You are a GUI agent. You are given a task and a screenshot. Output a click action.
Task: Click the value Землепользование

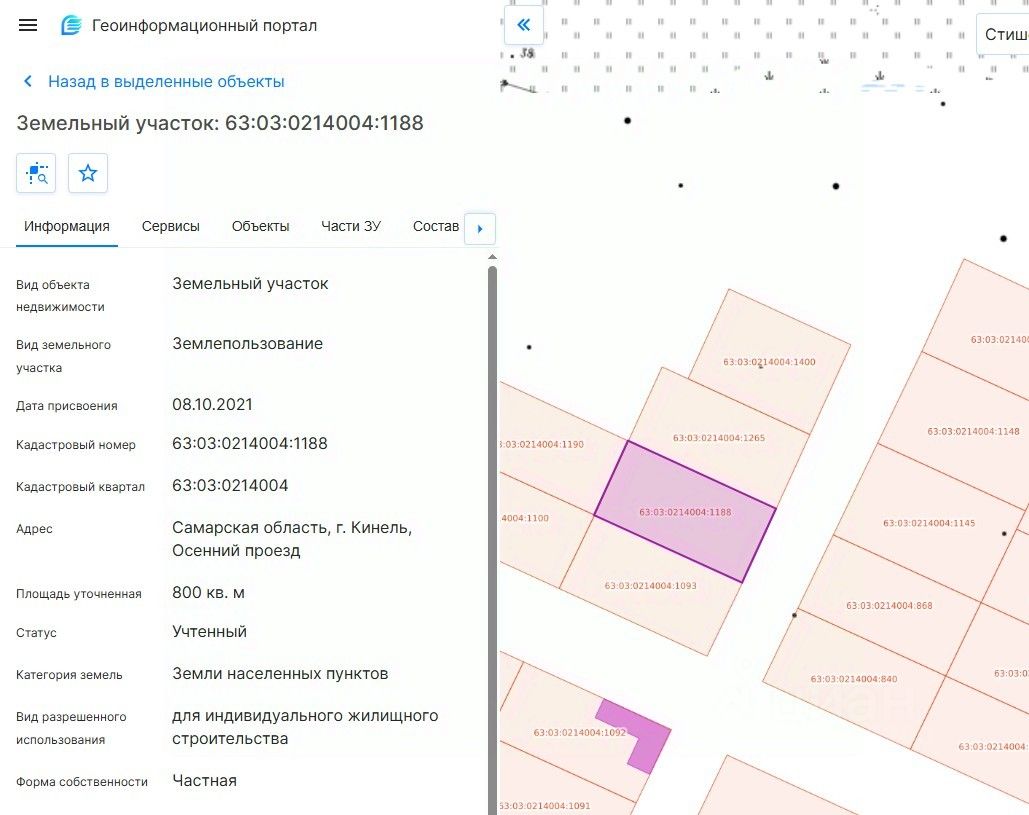(247, 344)
